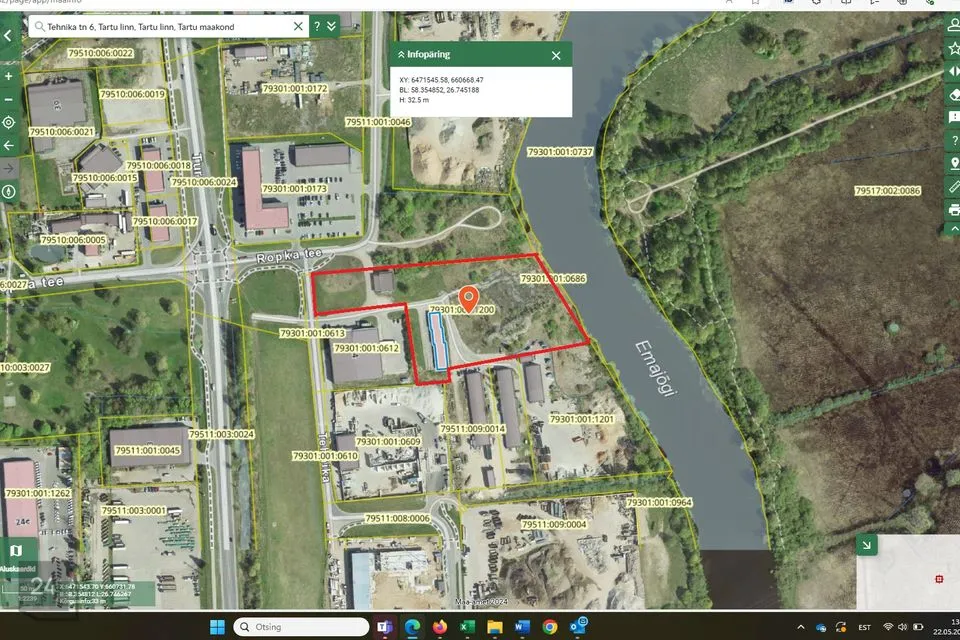Screen dimensions: 960x640
Task: Collapse the left side panel
Action: pyautogui.click(x=9, y=35)
